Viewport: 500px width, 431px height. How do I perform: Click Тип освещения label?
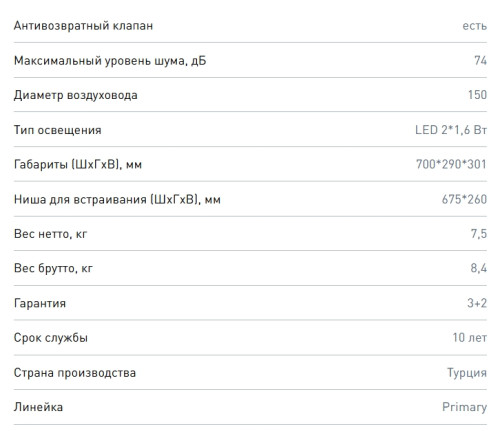tap(58, 130)
